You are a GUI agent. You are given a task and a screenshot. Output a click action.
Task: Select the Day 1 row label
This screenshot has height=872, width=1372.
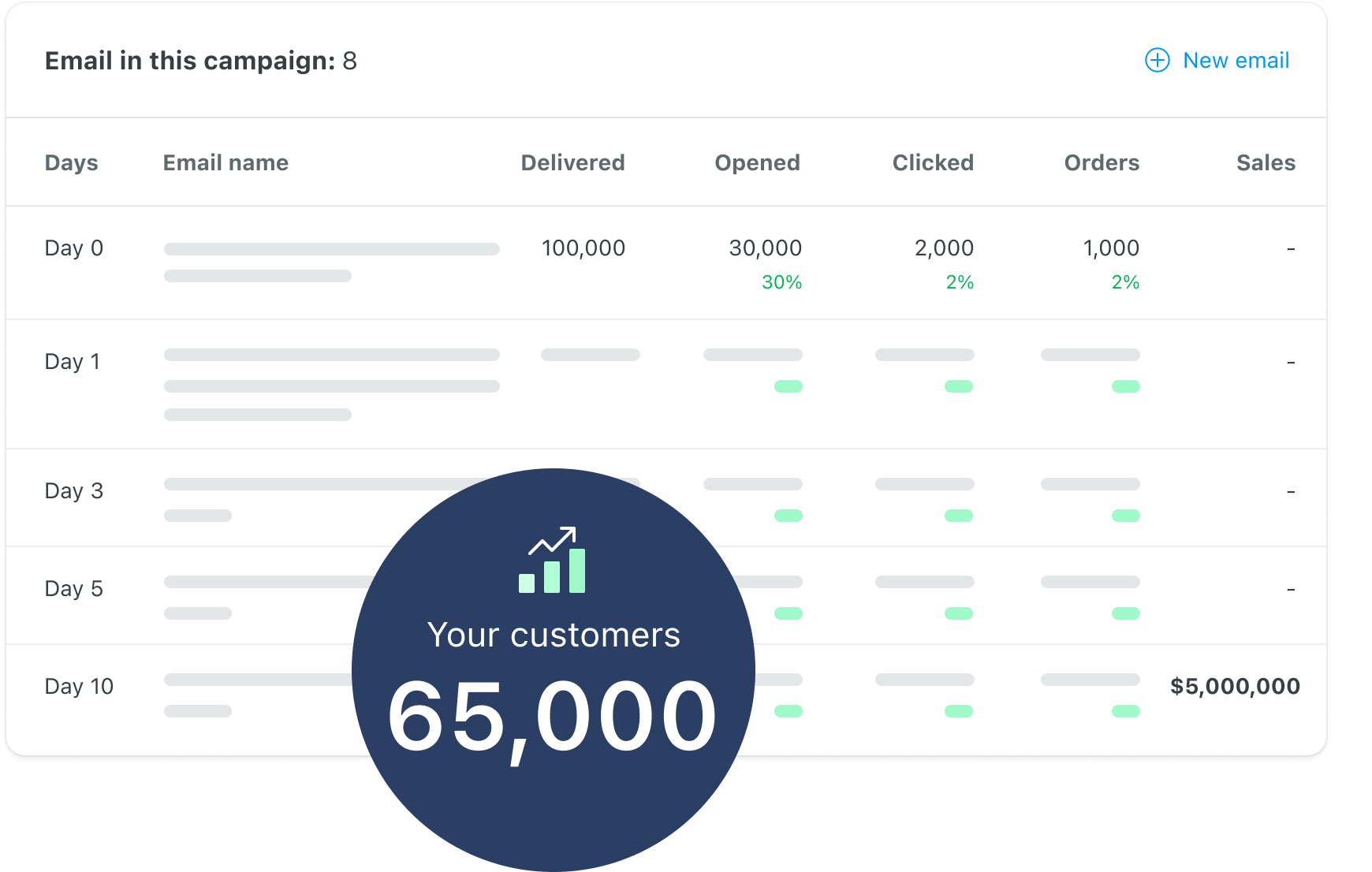(x=73, y=362)
